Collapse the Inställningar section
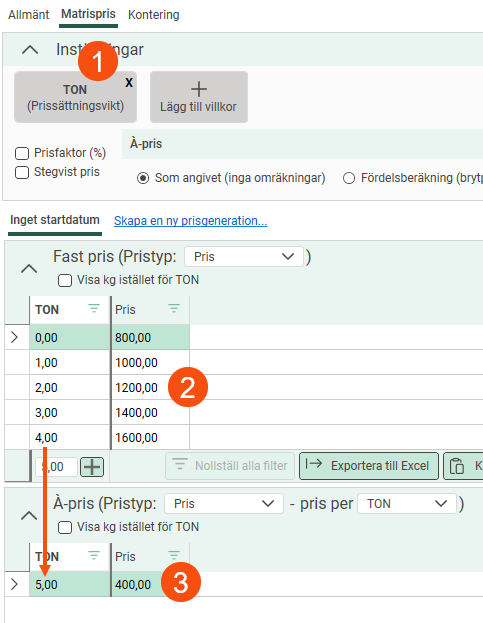 (30, 50)
